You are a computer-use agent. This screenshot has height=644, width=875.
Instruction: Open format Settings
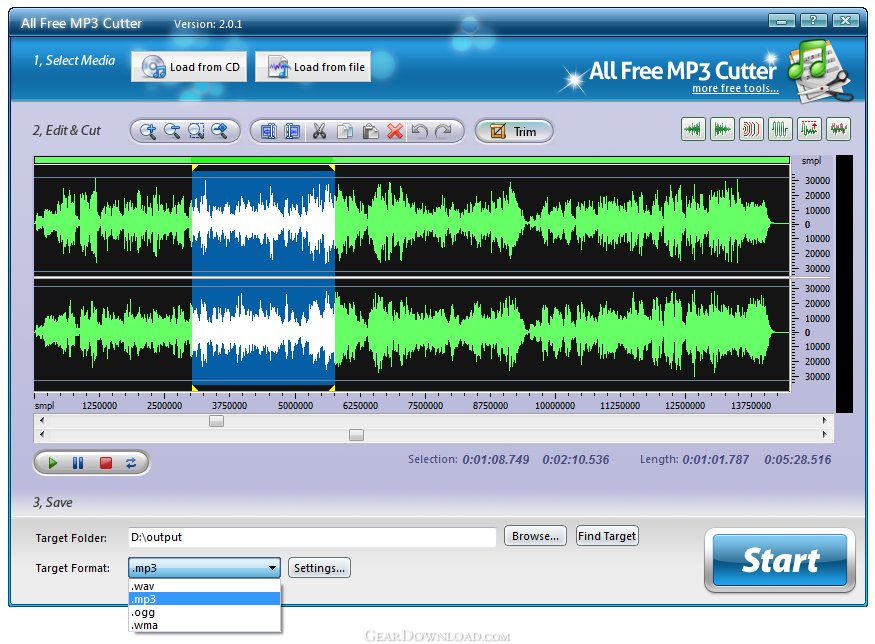[x=319, y=568]
